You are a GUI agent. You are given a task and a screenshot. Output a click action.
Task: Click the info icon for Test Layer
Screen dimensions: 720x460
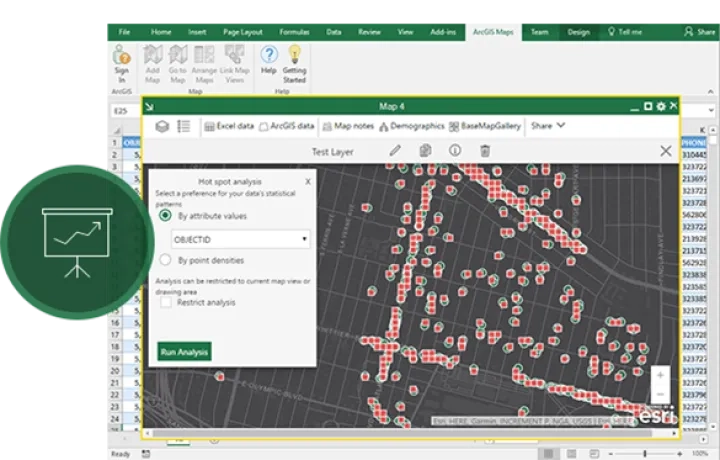[455, 150]
